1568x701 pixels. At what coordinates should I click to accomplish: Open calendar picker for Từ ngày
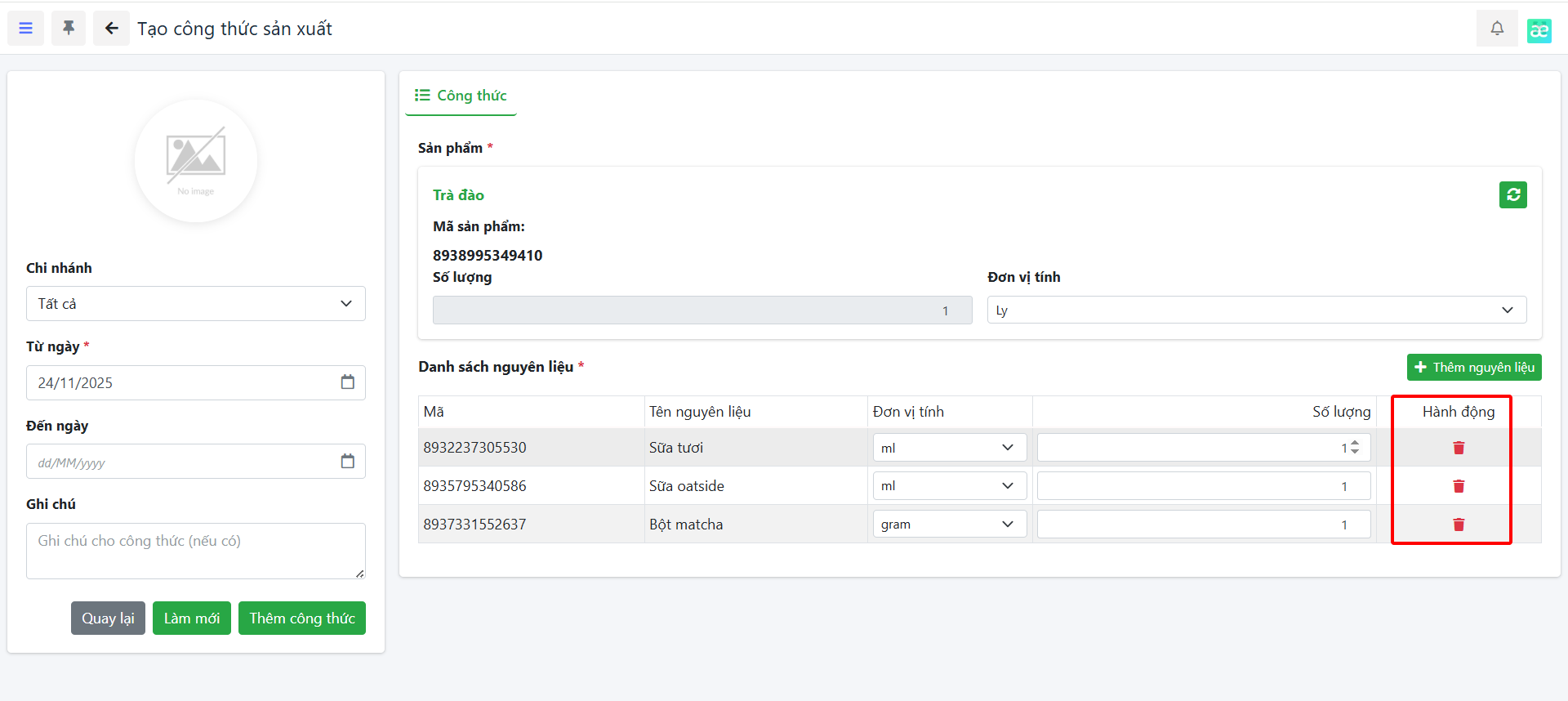click(x=347, y=382)
